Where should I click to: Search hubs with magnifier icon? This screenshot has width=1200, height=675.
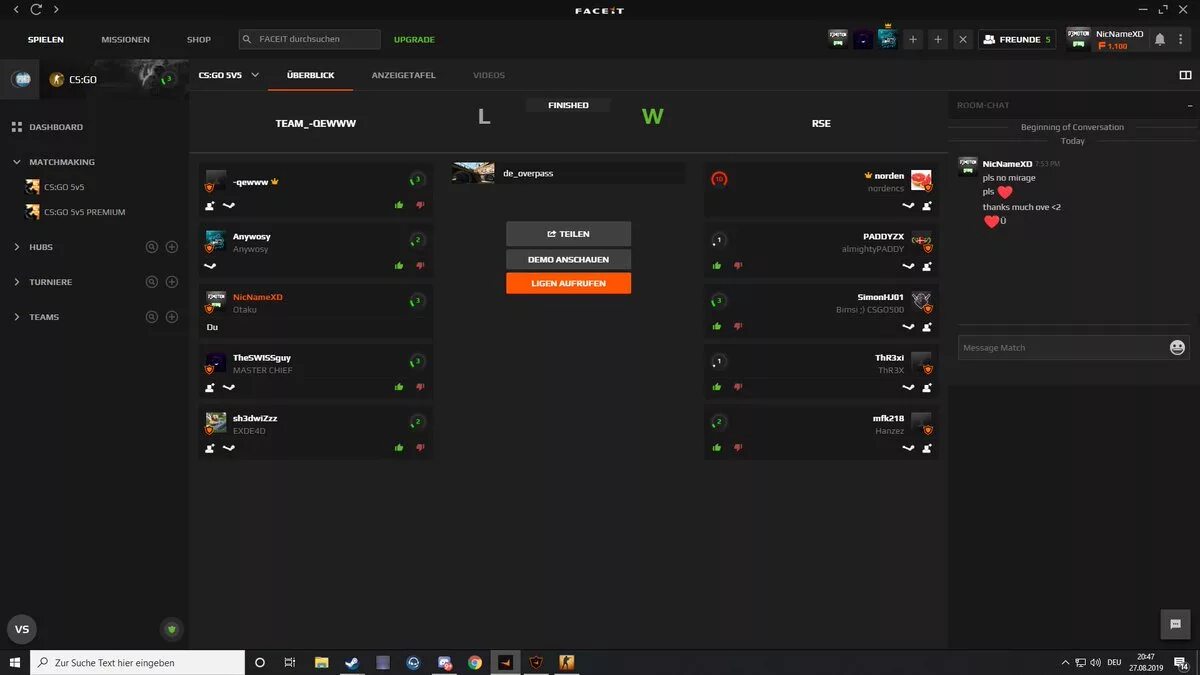click(152, 247)
